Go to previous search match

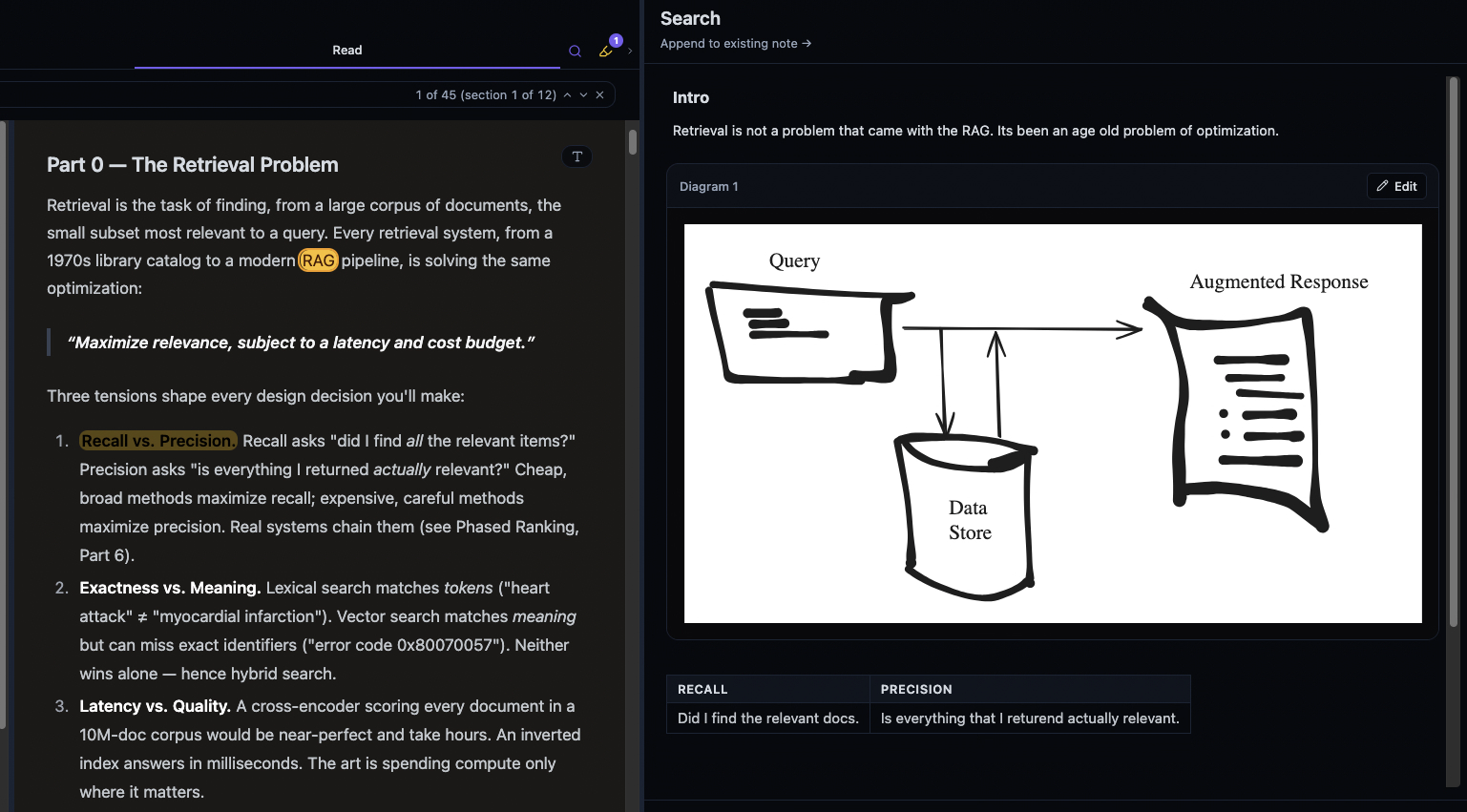567,95
